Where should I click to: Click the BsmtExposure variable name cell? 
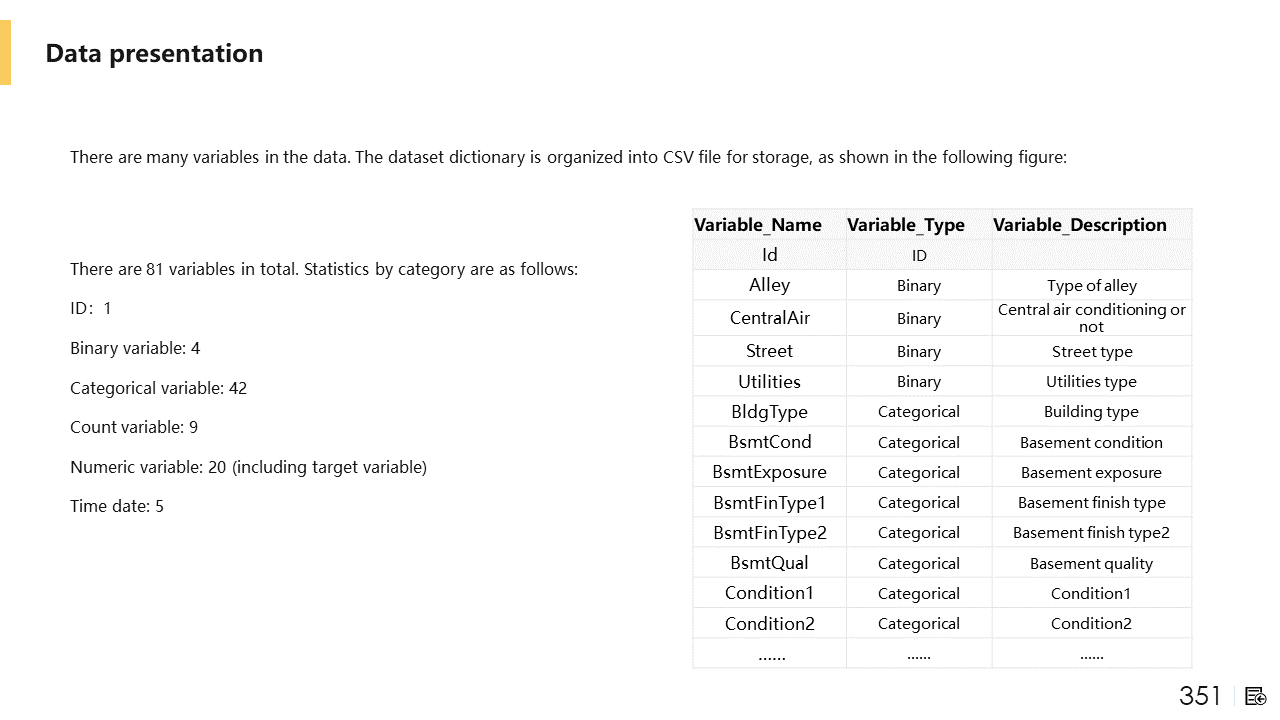coord(769,472)
